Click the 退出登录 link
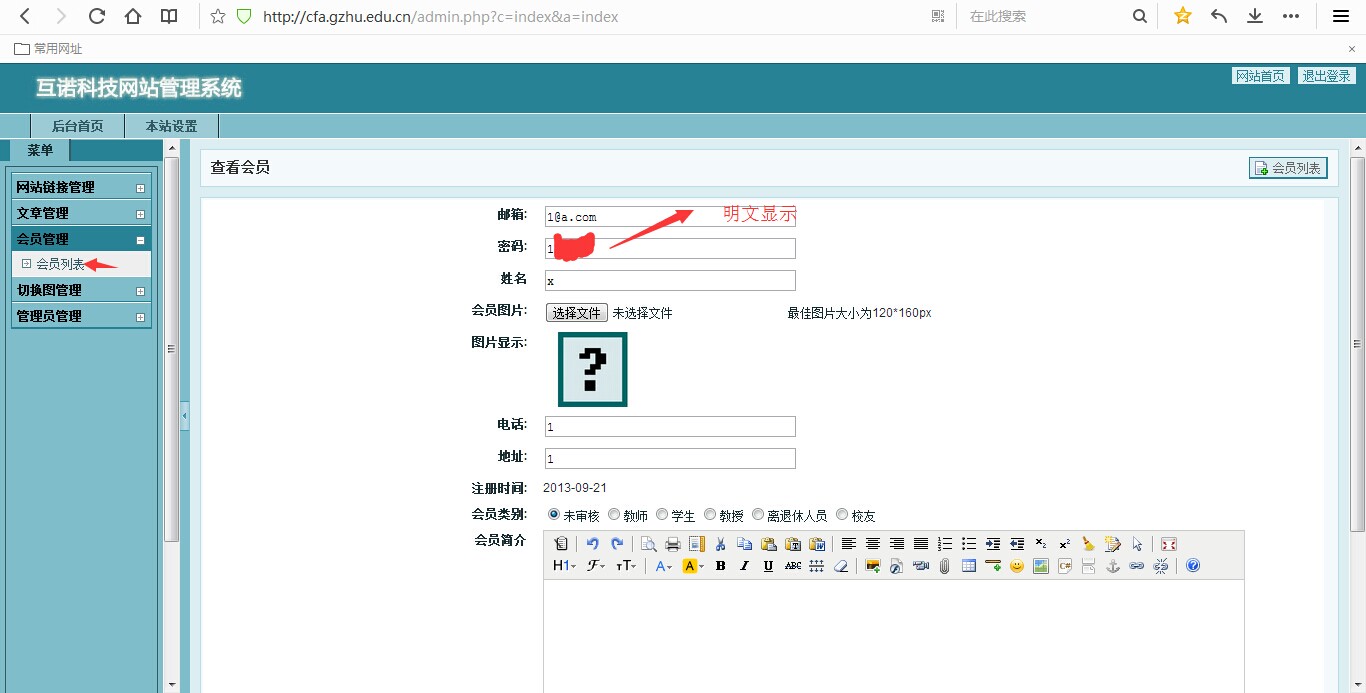 (1326, 76)
